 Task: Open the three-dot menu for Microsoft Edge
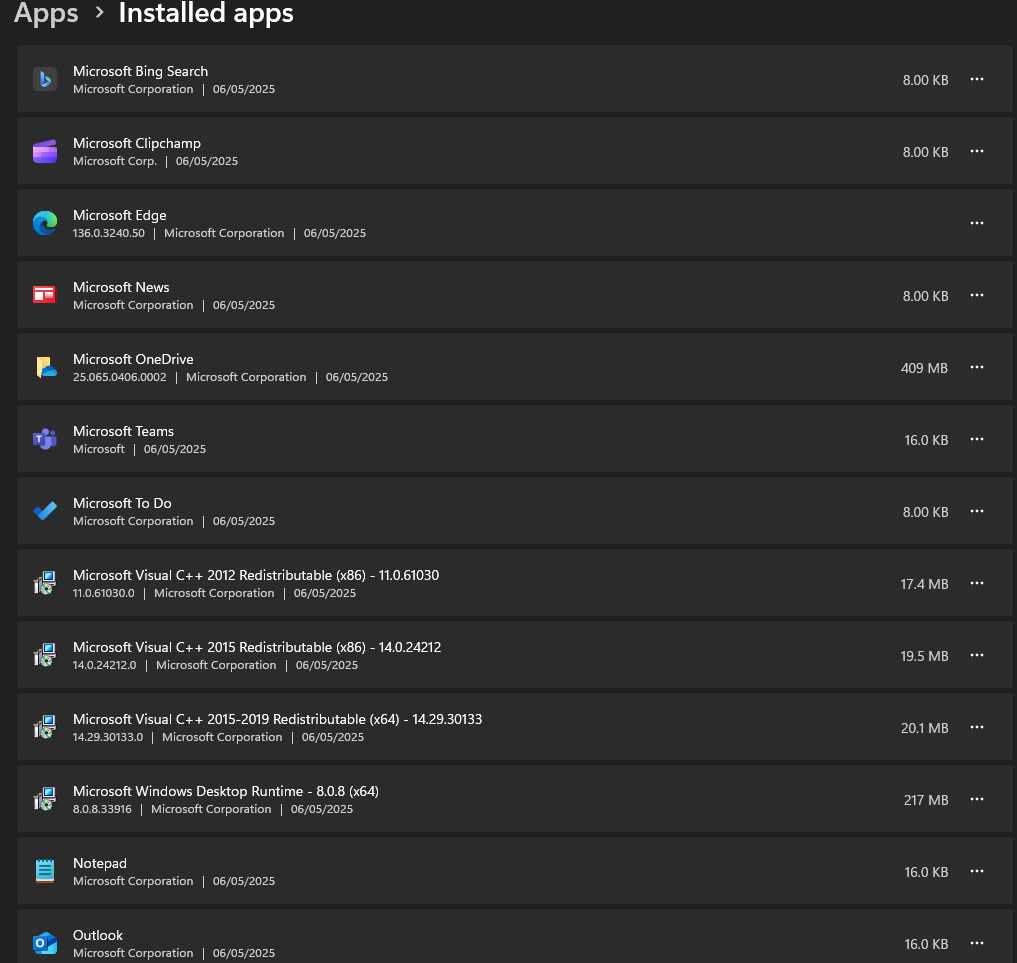click(x=977, y=223)
